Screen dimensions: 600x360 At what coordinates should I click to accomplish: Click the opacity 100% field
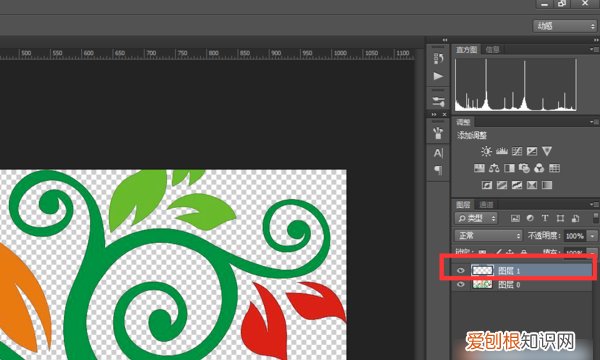click(575, 236)
